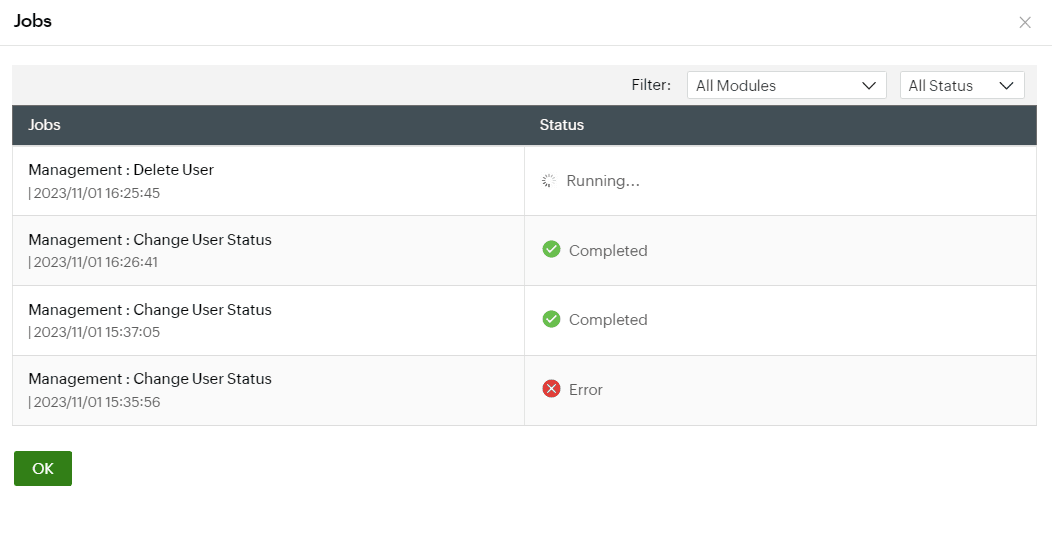Click green check icon for 16:26:41 job
The height and width of the screenshot is (551, 1052).
click(x=551, y=250)
